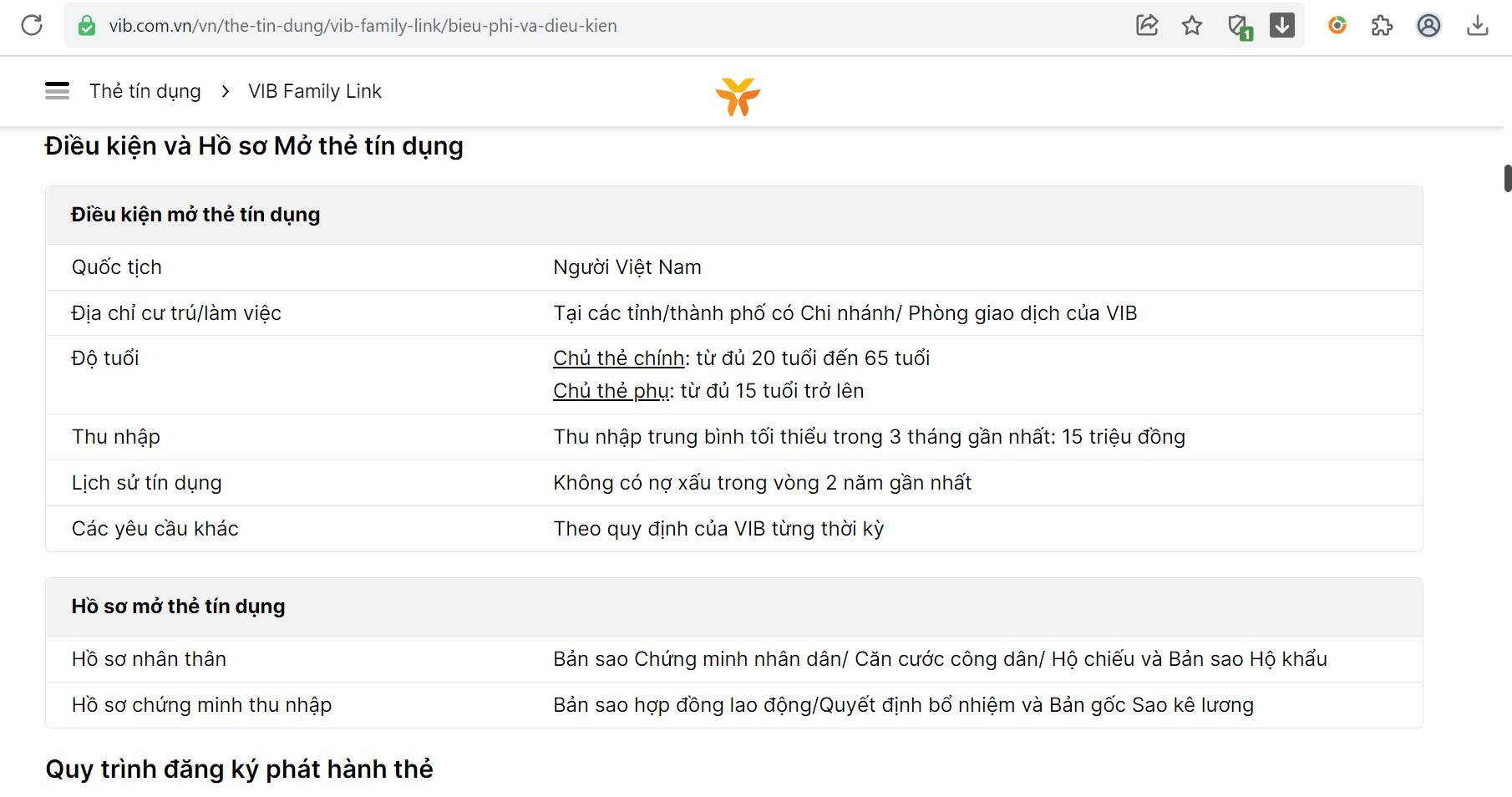The height and width of the screenshot is (797, 1512).
Task: Click Không có nợ xấu value text
Action: pos(762,483)
